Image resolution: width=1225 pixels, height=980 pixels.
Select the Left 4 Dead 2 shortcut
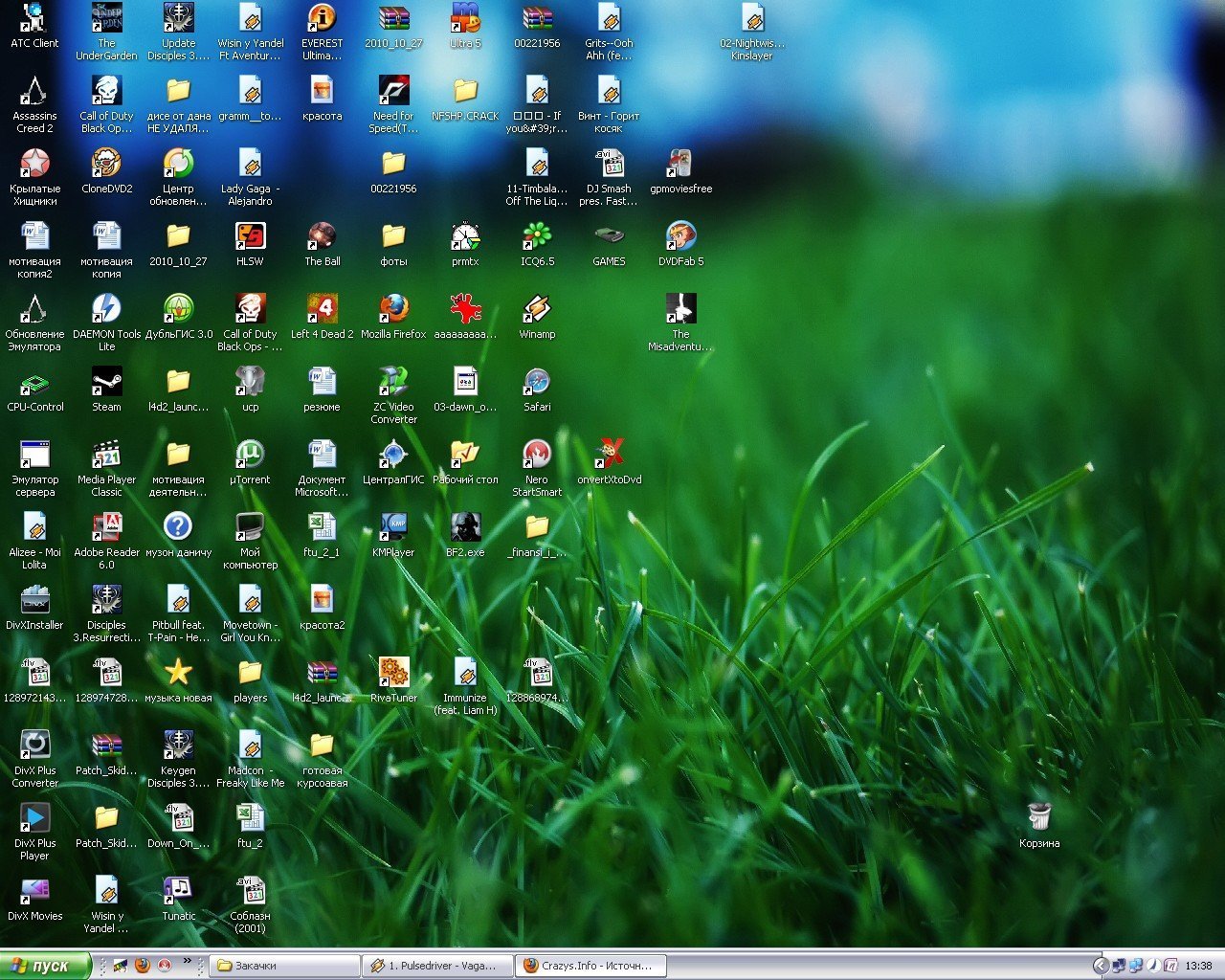322,309
